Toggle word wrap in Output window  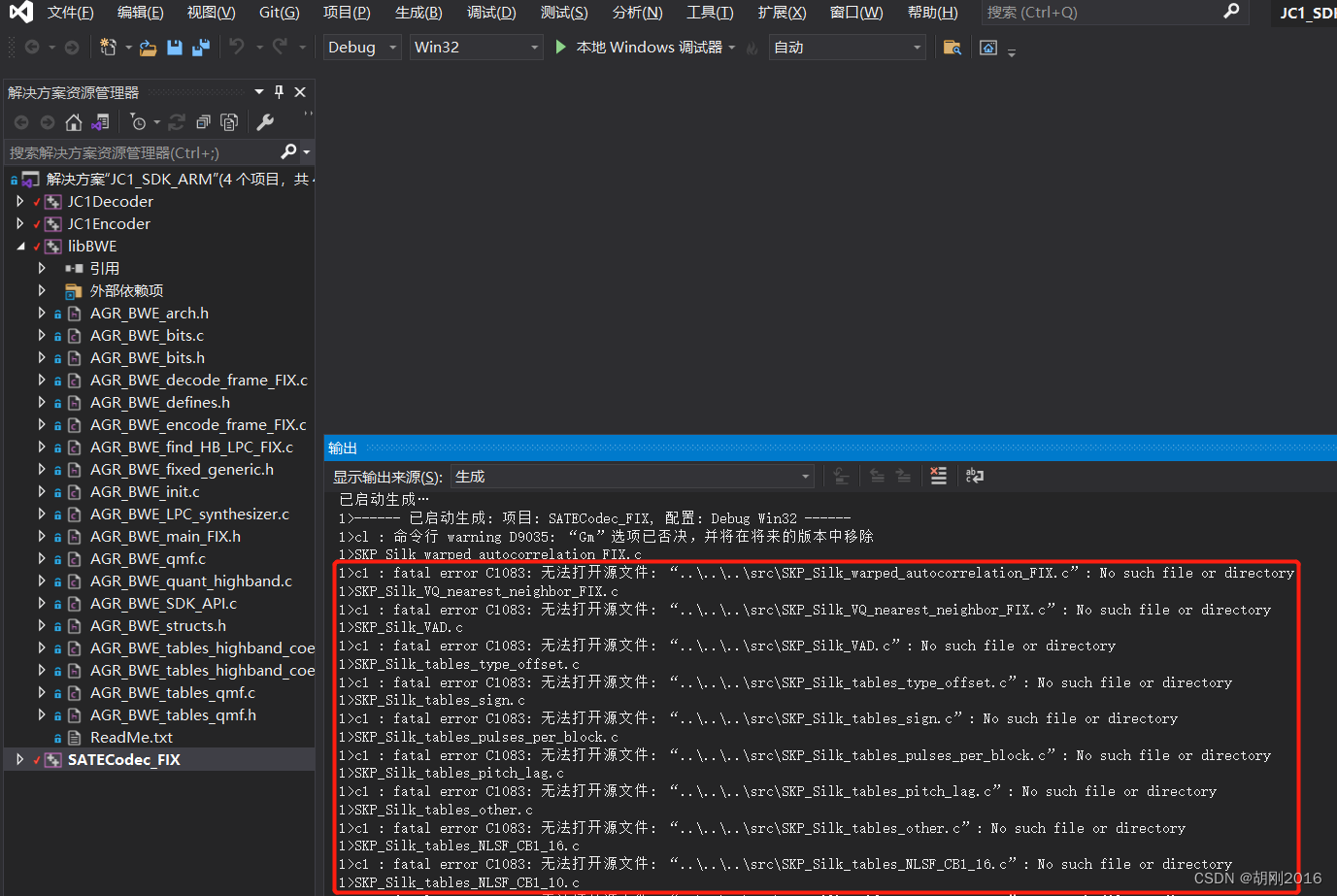pos(974,476)
